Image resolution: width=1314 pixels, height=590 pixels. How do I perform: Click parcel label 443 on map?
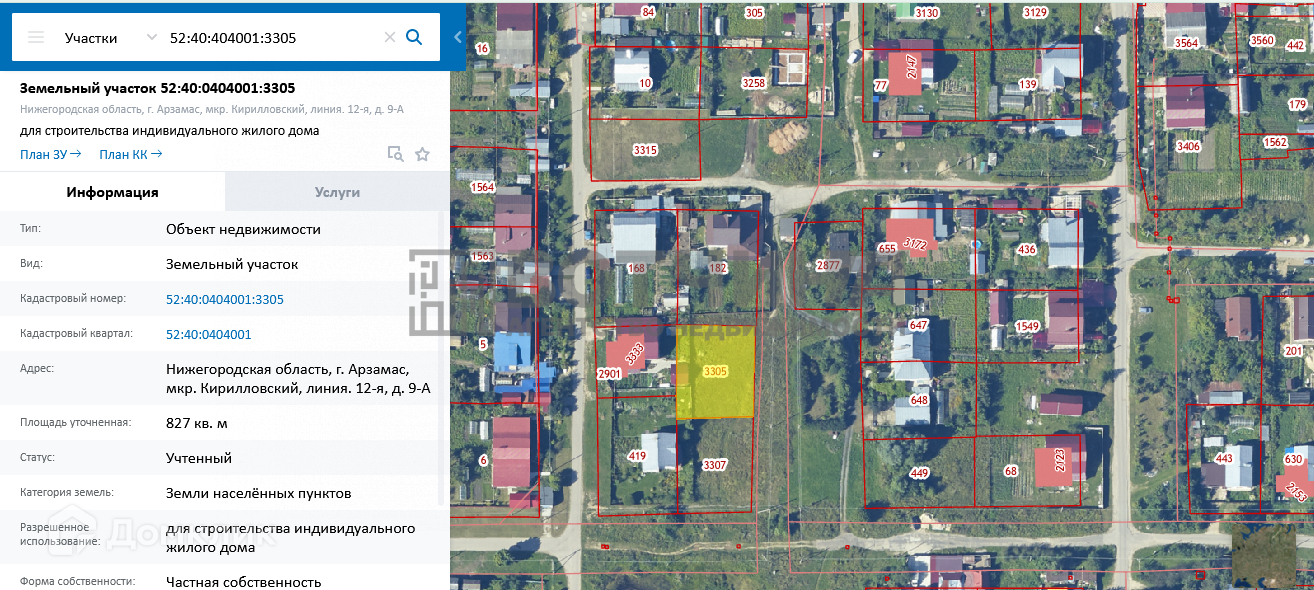pyautogui.click(x=1223, y=458)
